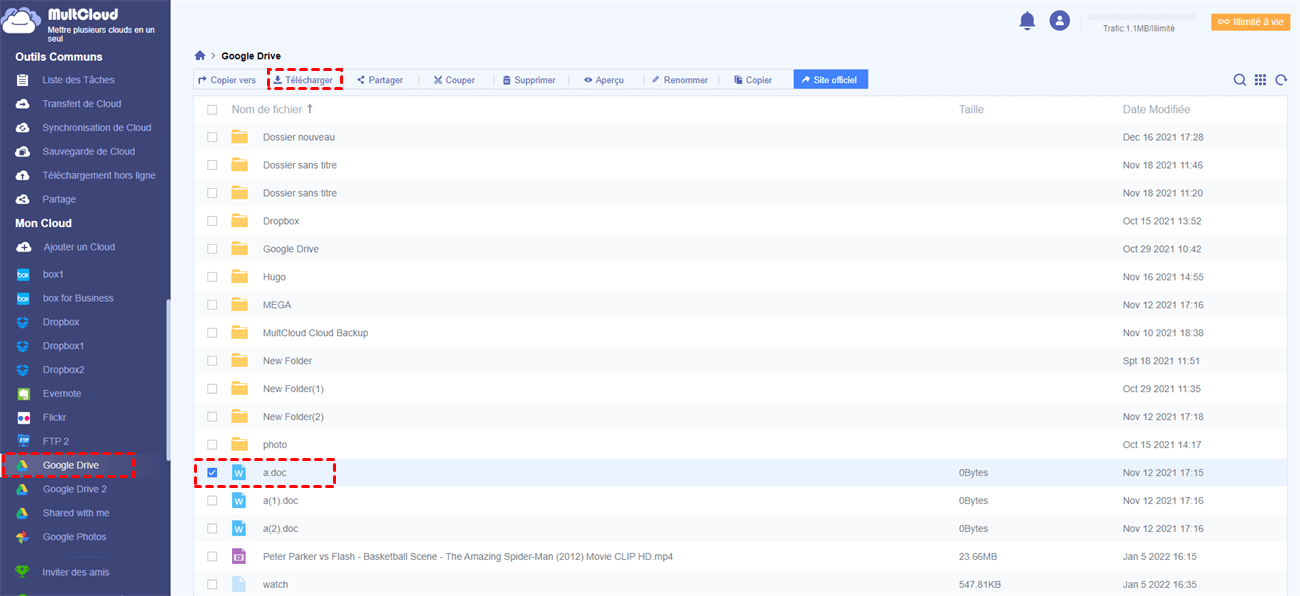Click Inviter des amis link
Viewport: 1300px width, 596px height.
(x=76, y=572)
